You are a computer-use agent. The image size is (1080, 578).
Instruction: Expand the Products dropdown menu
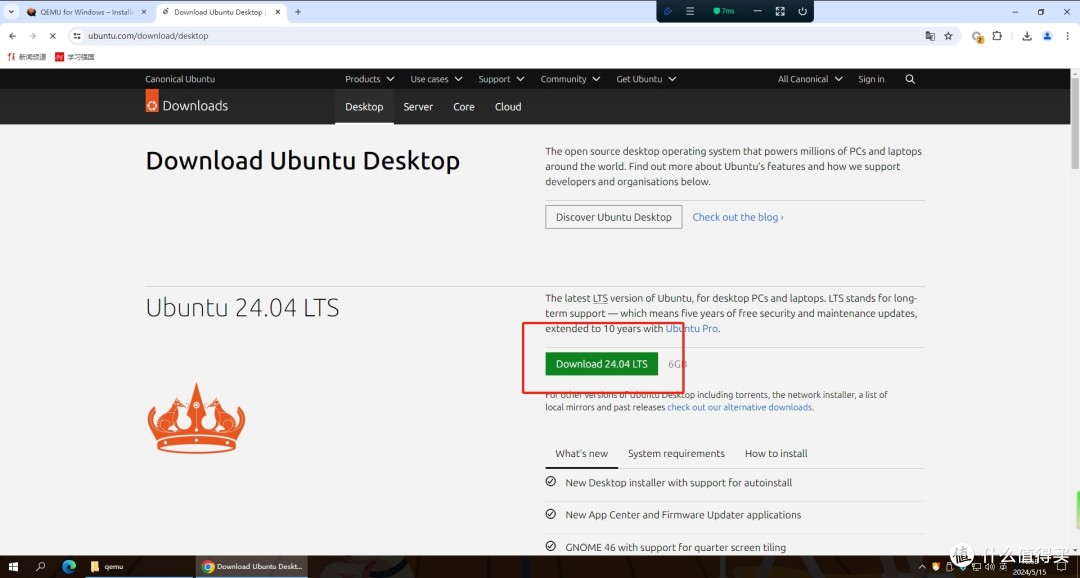tap(370, 79)
